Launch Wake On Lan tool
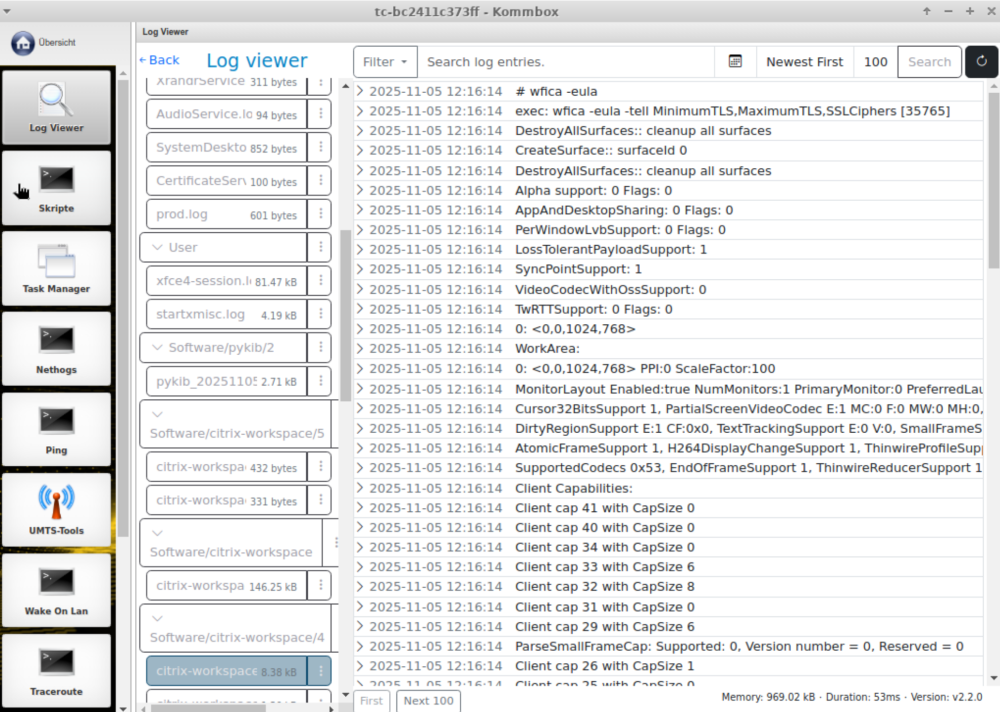Screen dimensions: 1000x712 pos(56,591)
